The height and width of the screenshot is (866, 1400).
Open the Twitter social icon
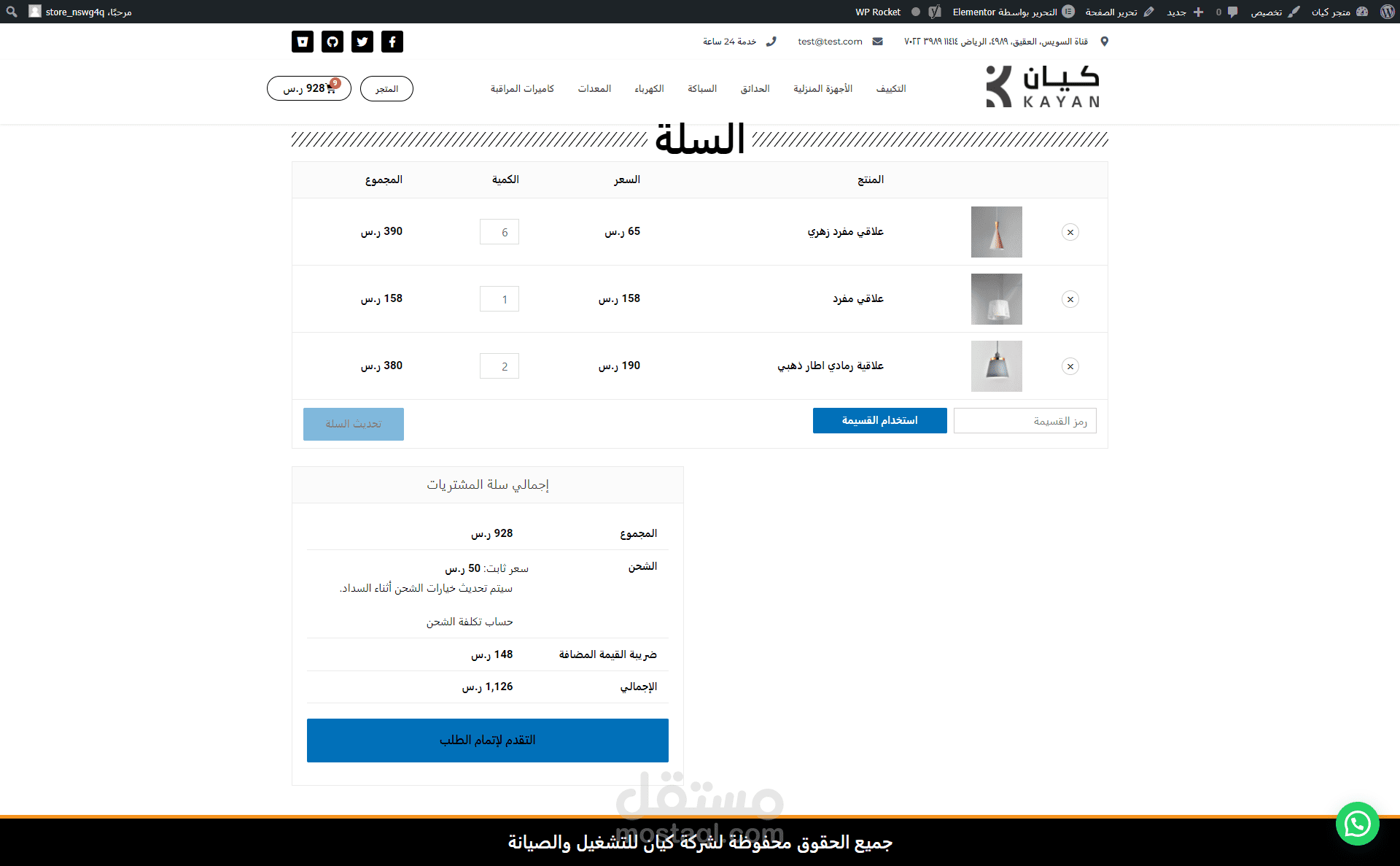tap(362, 42)
